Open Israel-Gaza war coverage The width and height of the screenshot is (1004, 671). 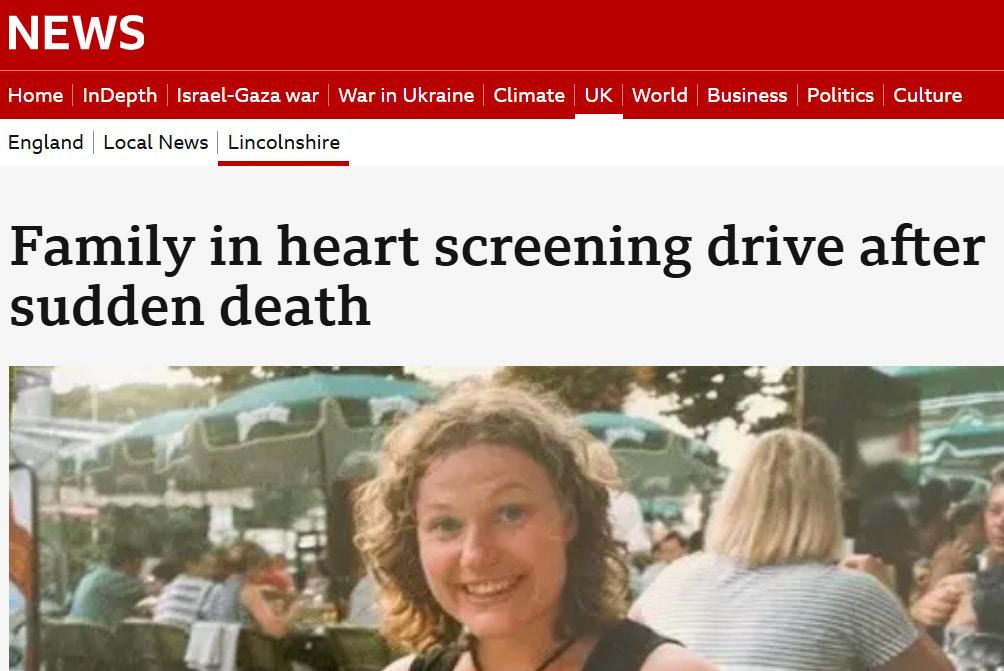[x=248, y=95]
